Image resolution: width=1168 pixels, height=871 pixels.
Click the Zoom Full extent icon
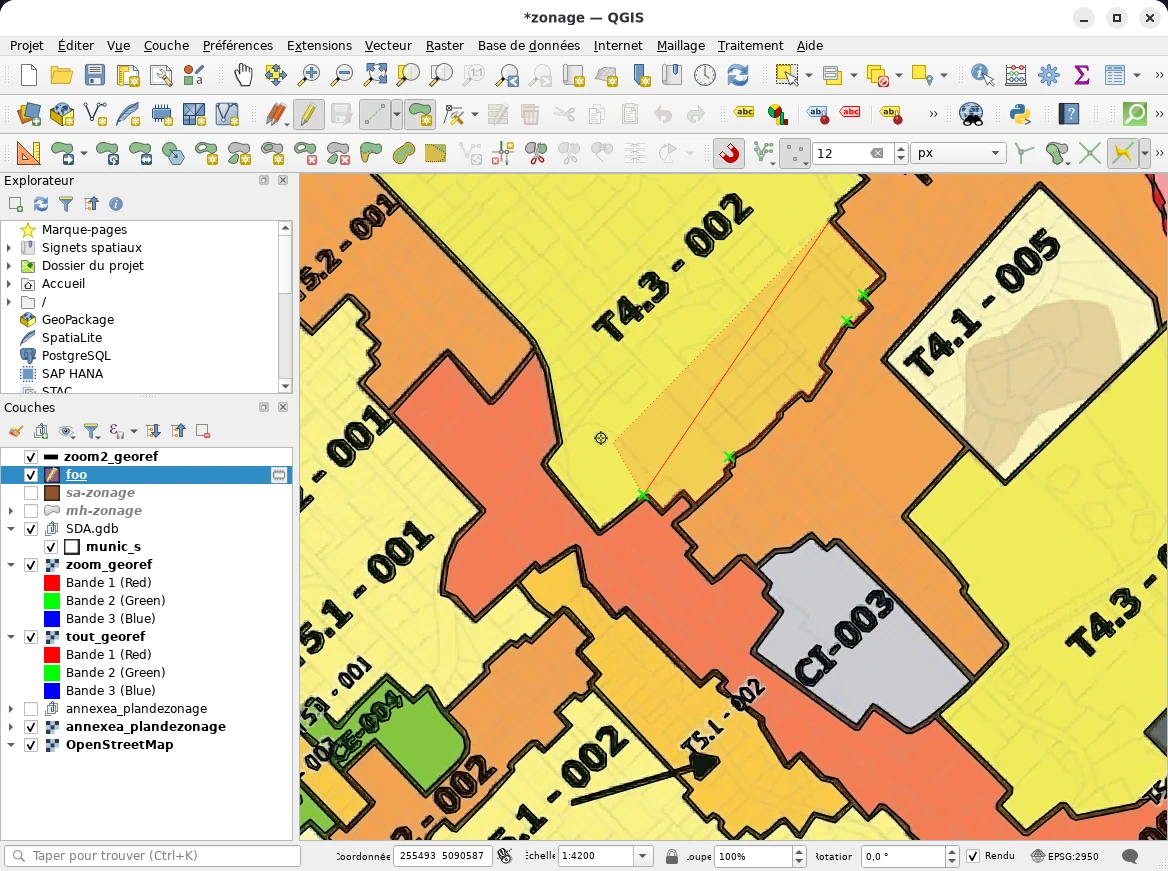tap(375, 75)
